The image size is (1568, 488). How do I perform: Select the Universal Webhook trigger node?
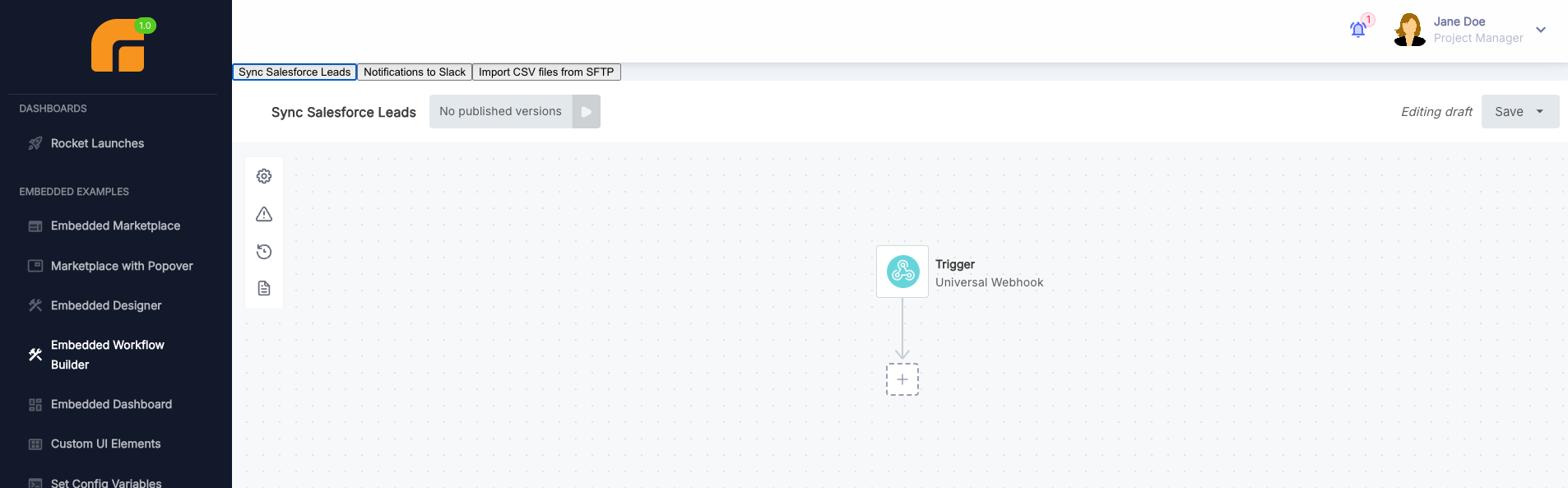coord(902,272)
